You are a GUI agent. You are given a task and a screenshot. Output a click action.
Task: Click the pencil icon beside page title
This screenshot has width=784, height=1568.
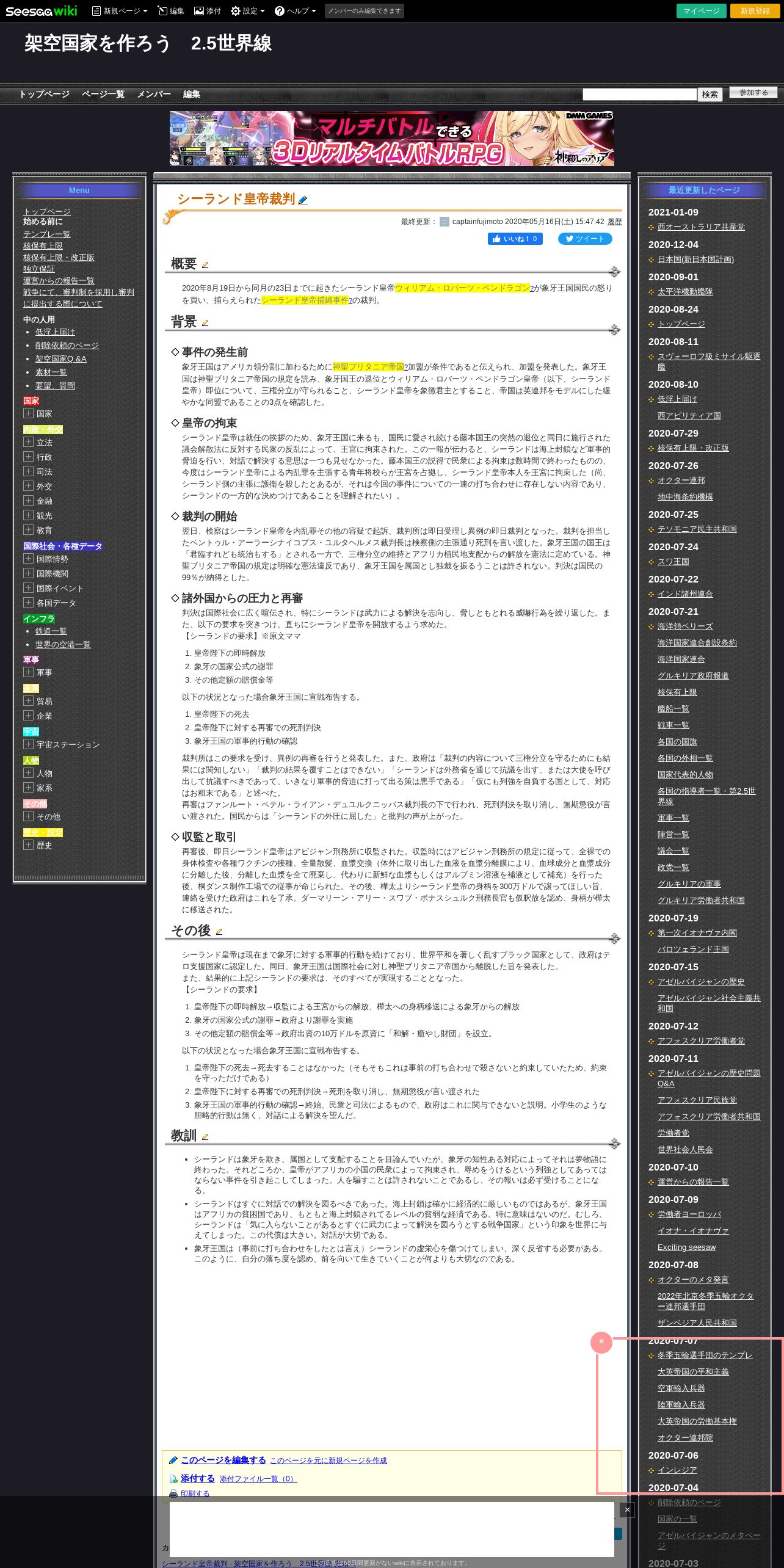click(x=303, y=200)
